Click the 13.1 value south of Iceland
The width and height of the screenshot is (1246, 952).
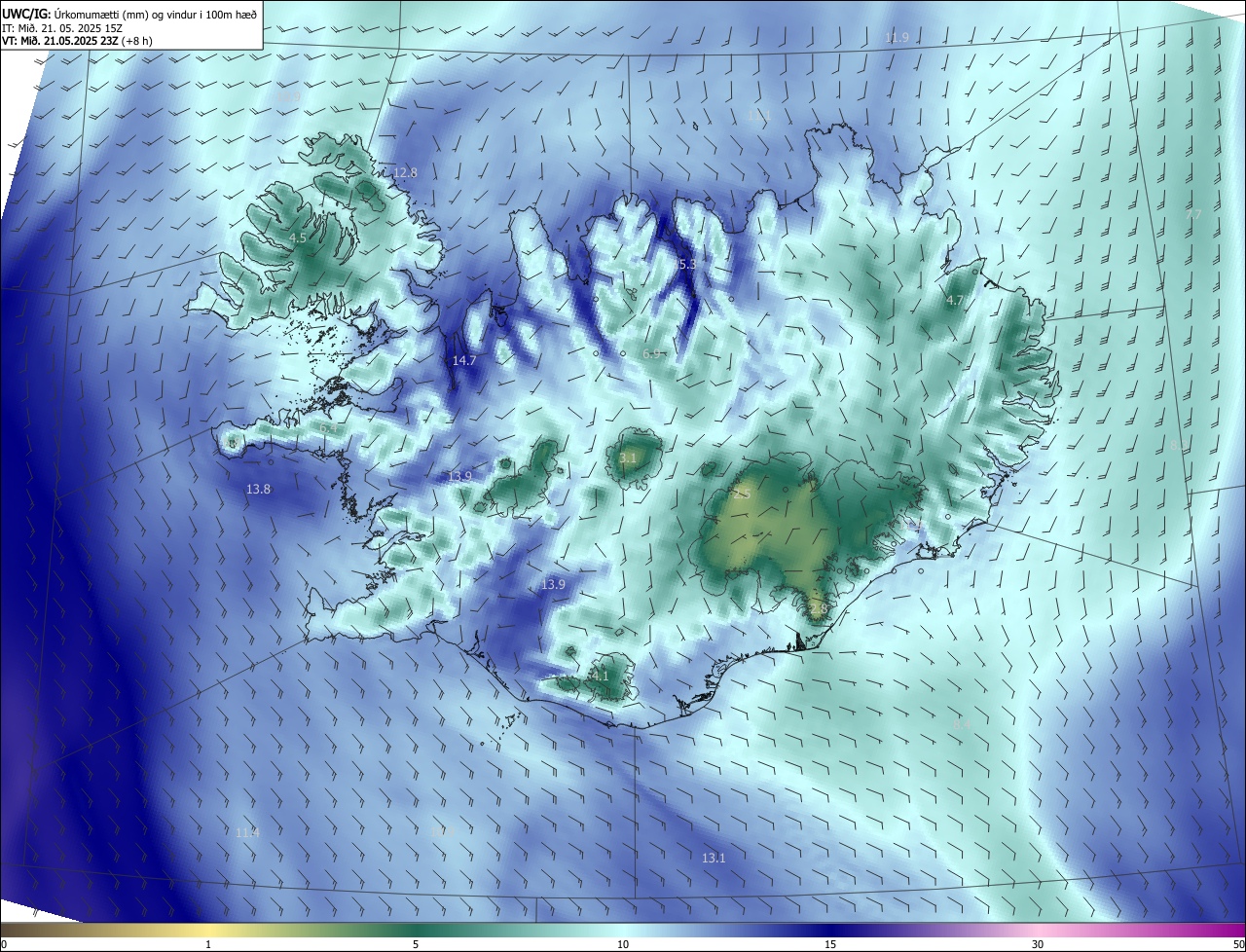(714, 859)
